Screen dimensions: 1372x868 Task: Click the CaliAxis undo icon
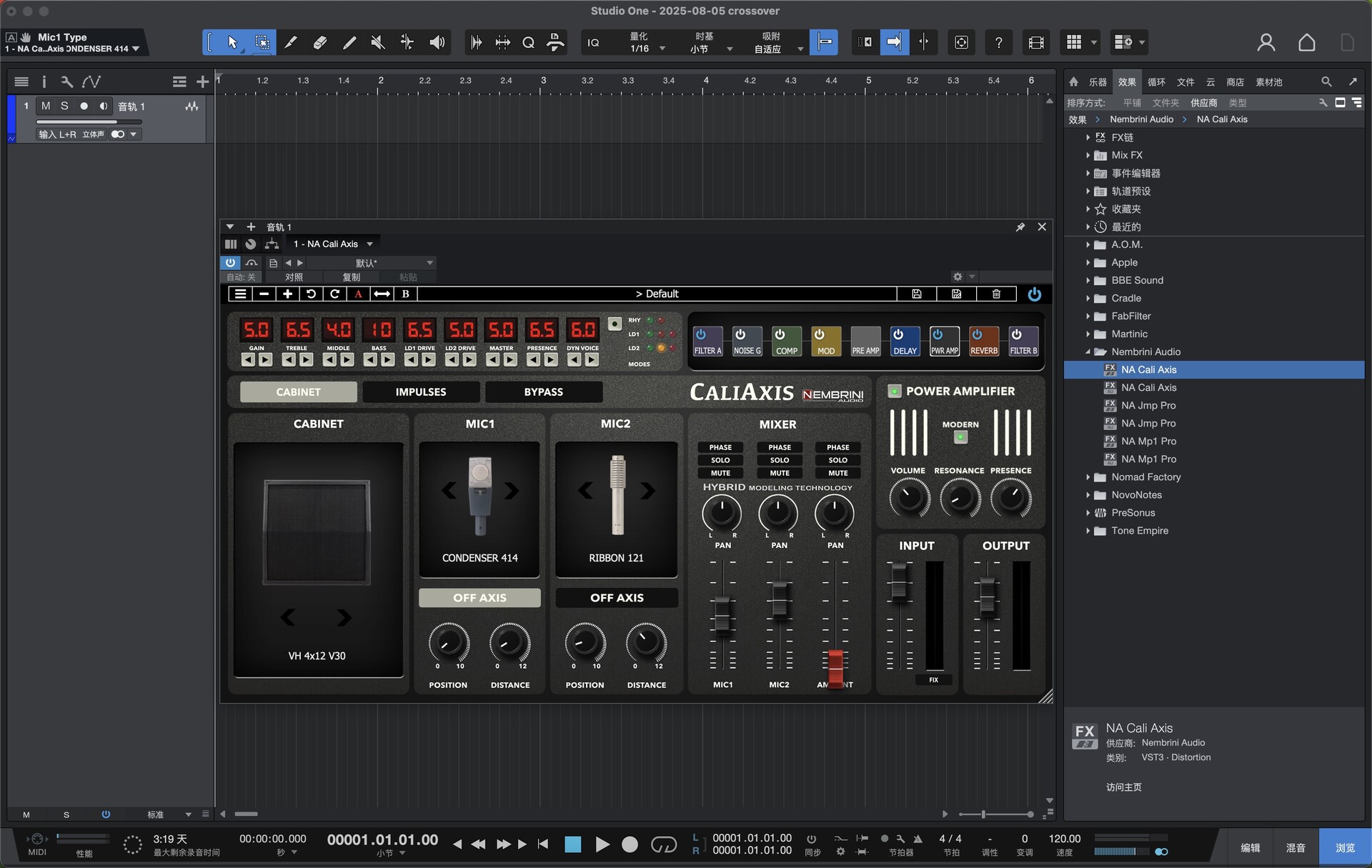[311, 294]
